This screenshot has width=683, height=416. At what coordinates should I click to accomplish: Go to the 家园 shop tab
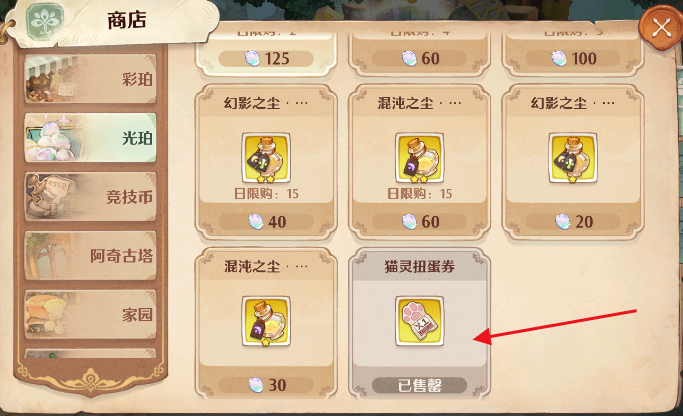[90, 314]
